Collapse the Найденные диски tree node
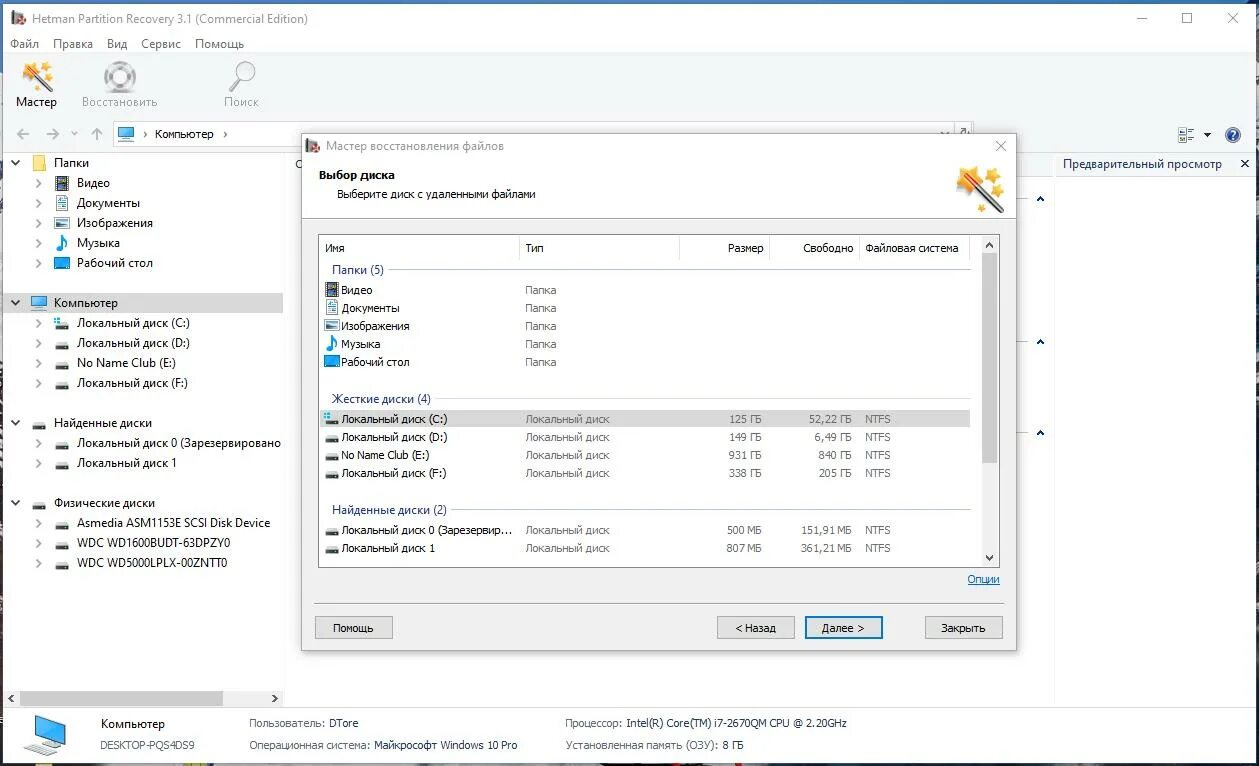Viewport: 1259px width, 766px height. tap(16, 423)
